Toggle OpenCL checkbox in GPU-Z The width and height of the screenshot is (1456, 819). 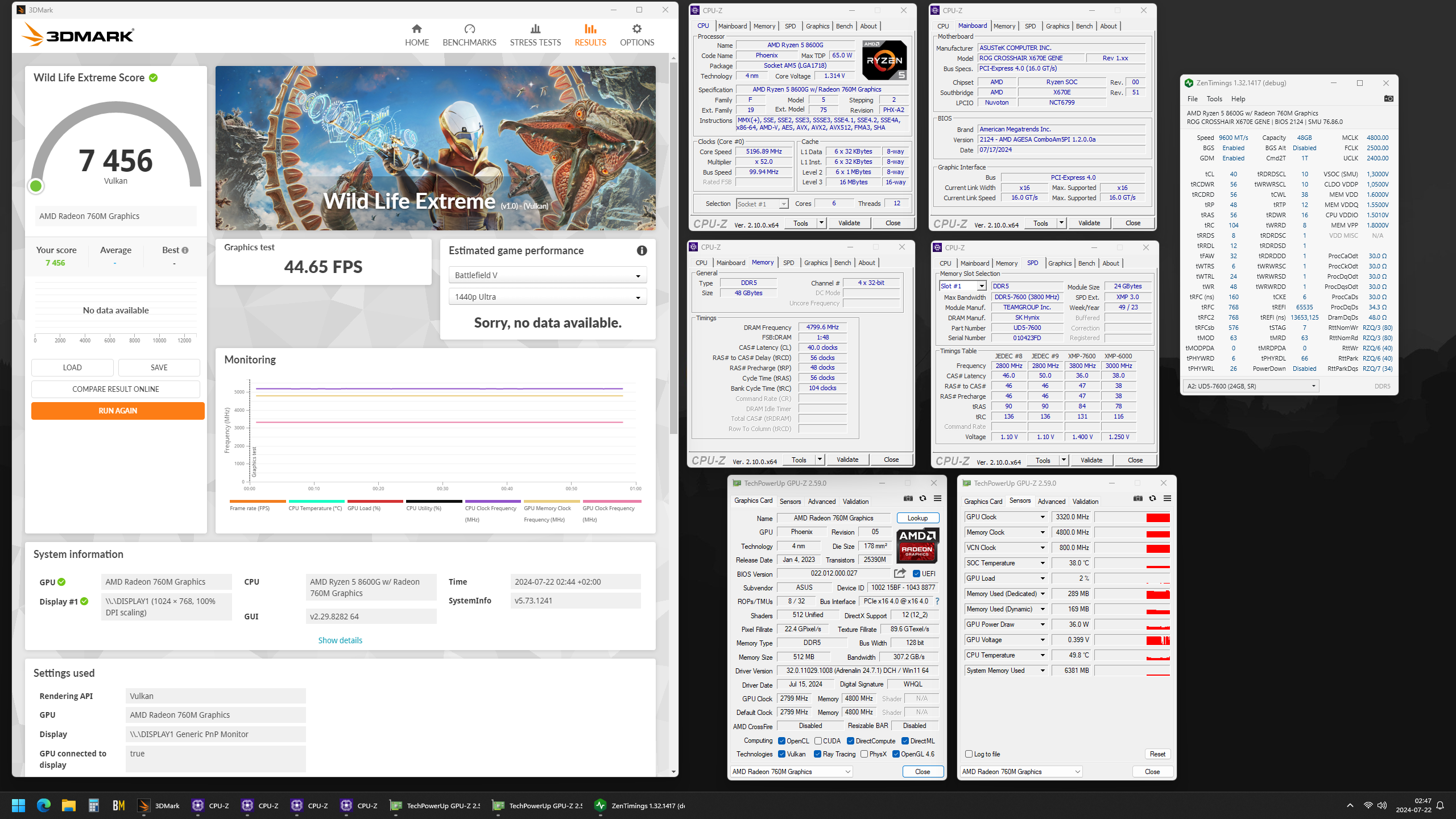(781, 741)
